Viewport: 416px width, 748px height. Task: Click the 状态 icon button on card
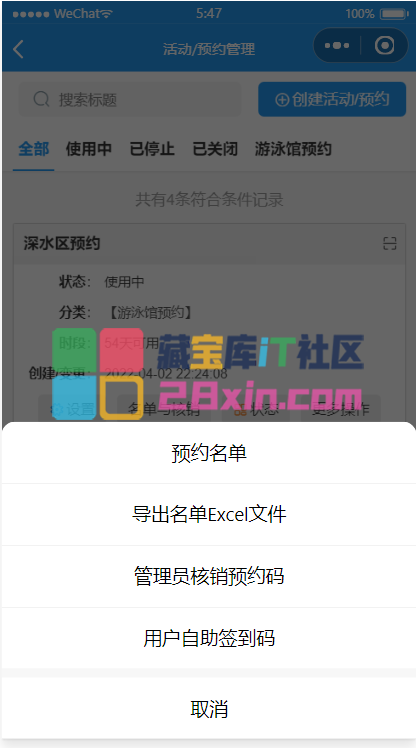(x=256, y=409)
